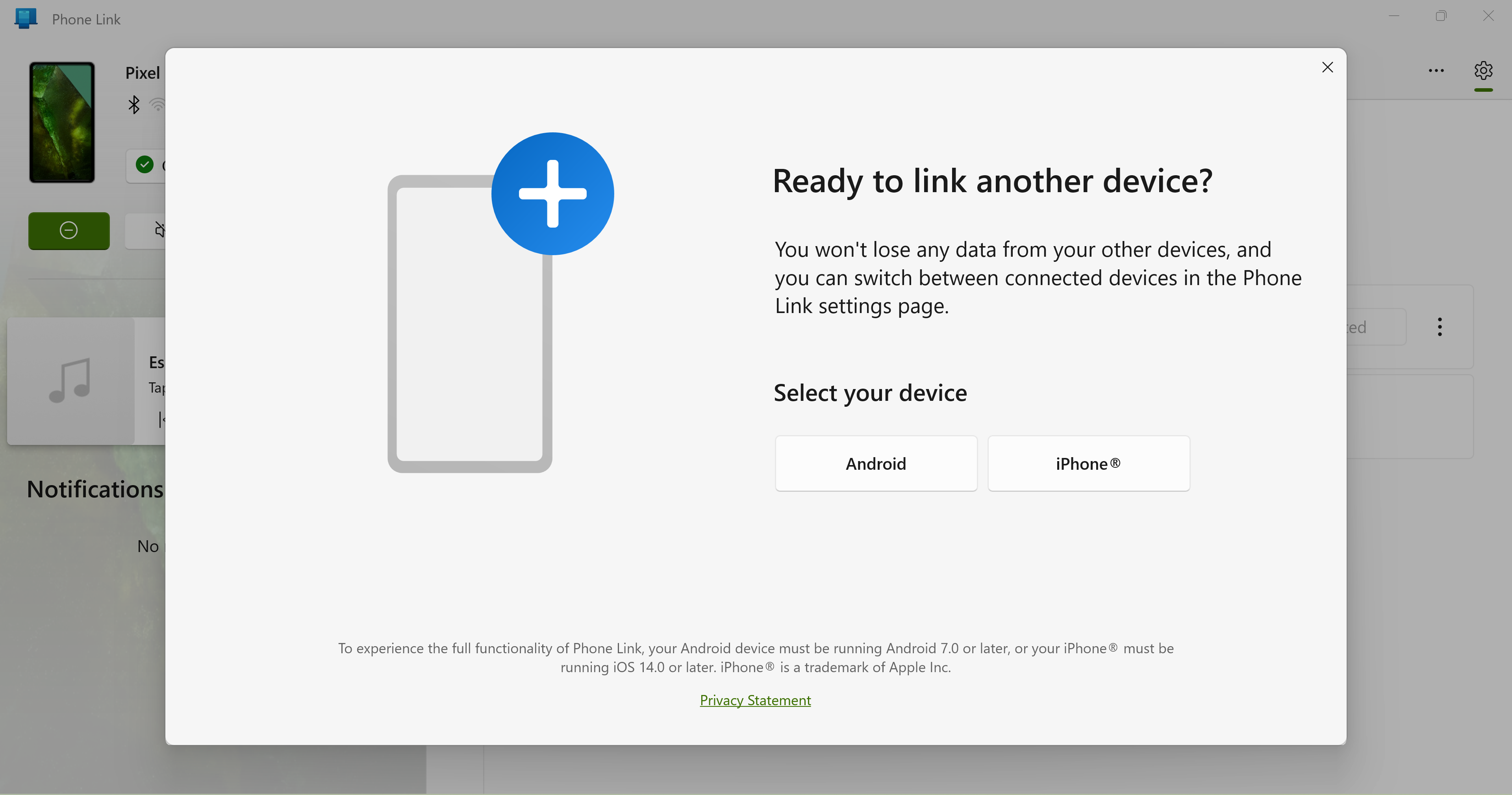Click the Notifications heading
1512x795 pixels.
95,489
